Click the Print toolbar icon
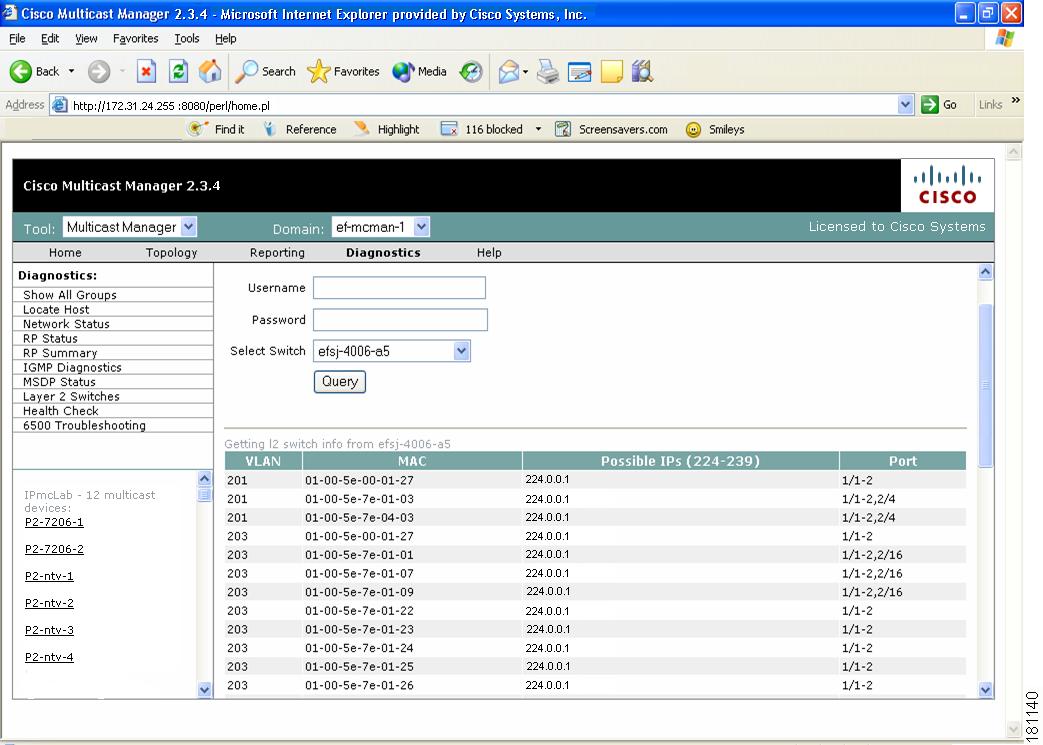Image resolution: width=1043 pixels, height=745 pixels. pyautogui.click(x=547, y=71)
